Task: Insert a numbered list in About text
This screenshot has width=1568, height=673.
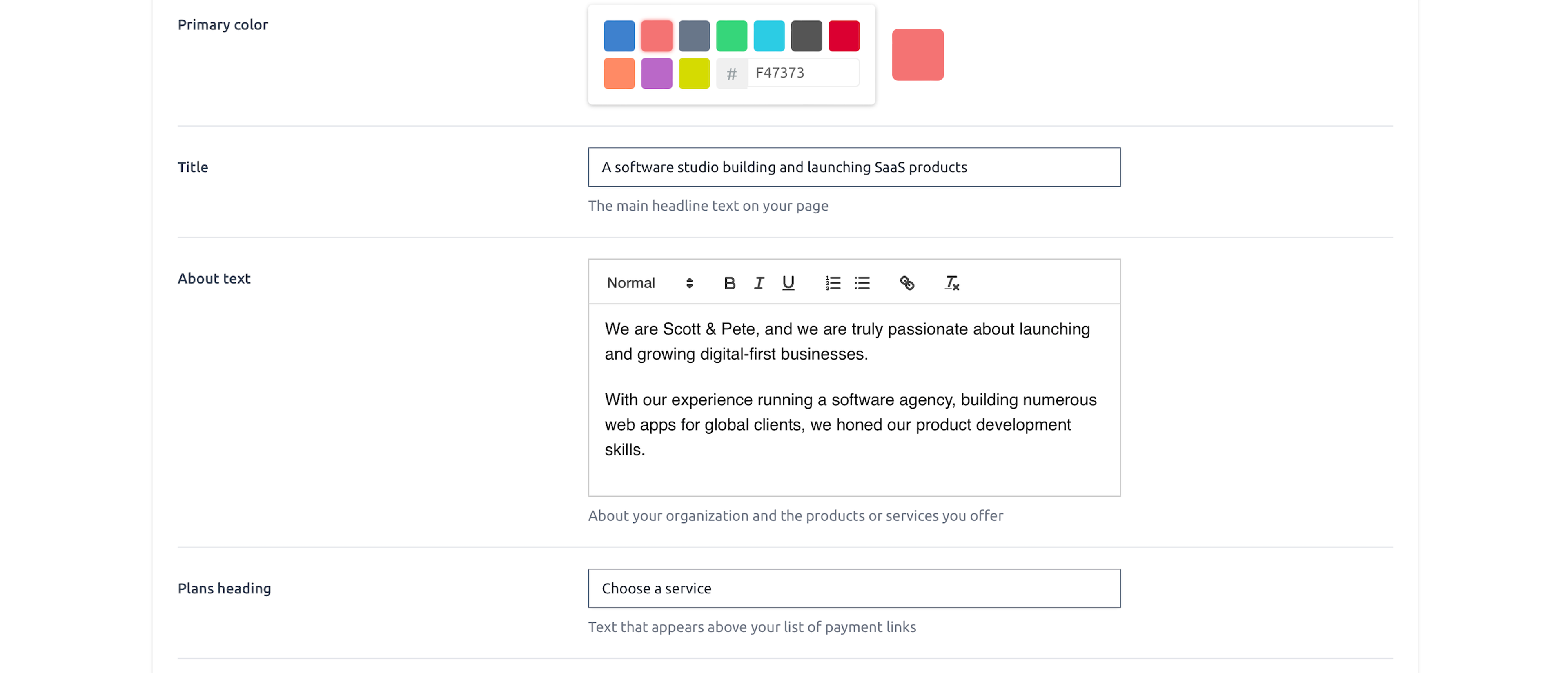Action: click(833, 283)
